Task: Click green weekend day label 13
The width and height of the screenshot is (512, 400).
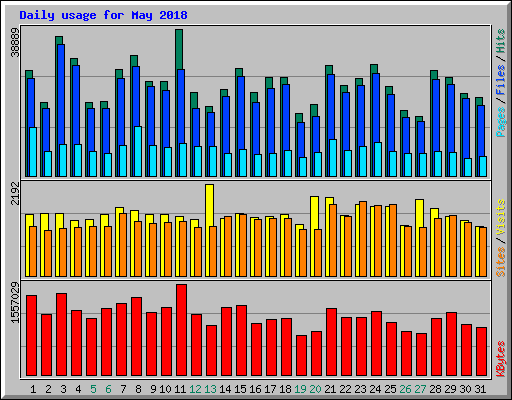Action: pos(210,389)
